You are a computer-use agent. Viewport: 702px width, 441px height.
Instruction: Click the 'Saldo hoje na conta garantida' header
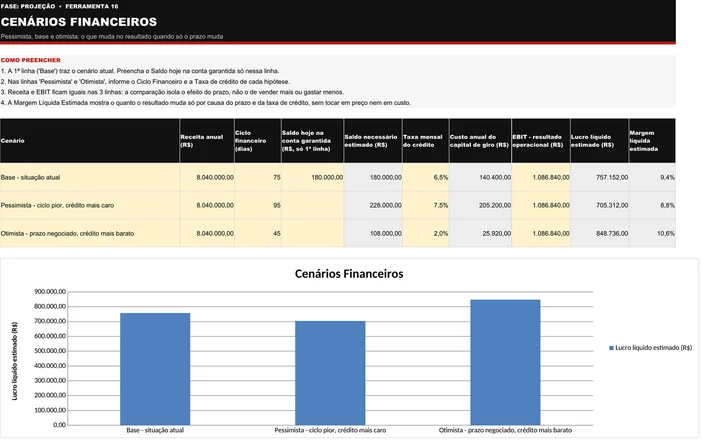pyautogui.click(x=312, y=141)
